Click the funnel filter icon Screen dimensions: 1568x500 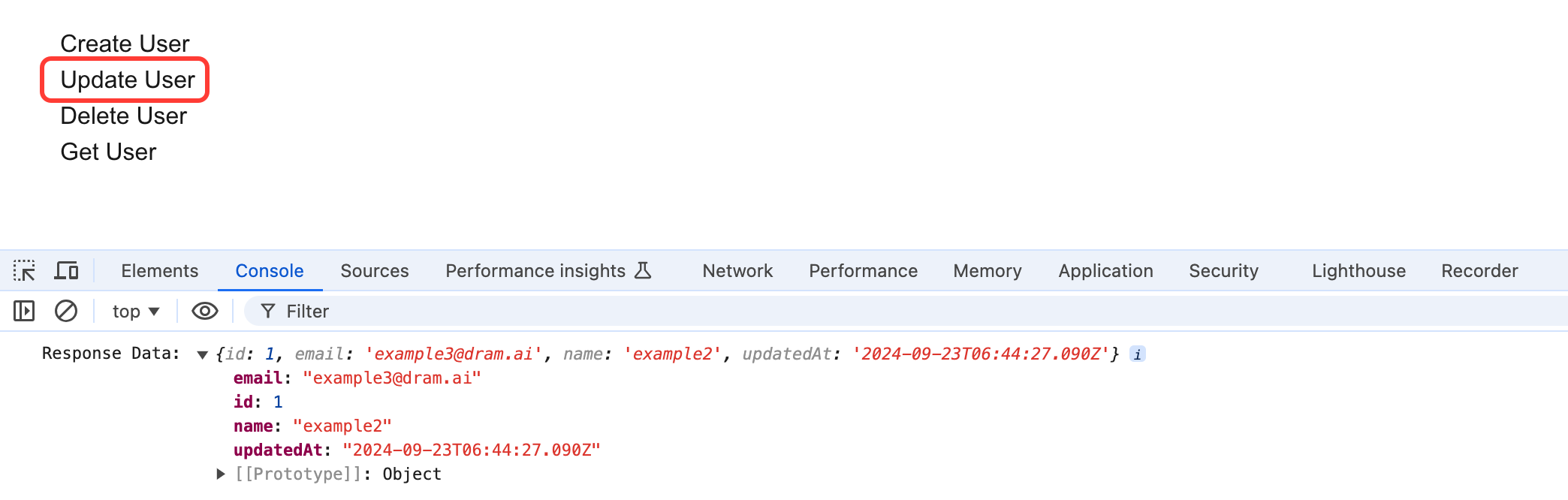[x=268, y=311]
